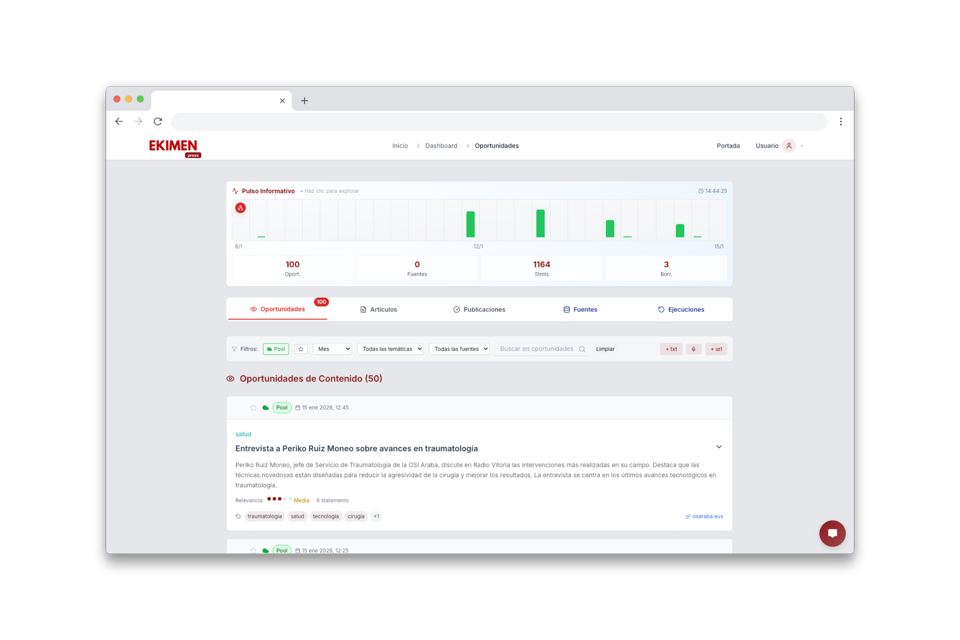The width and height of the screenshot is (960, 640).
Task: Open the Mes period dropdown
Action: [333, 348]
